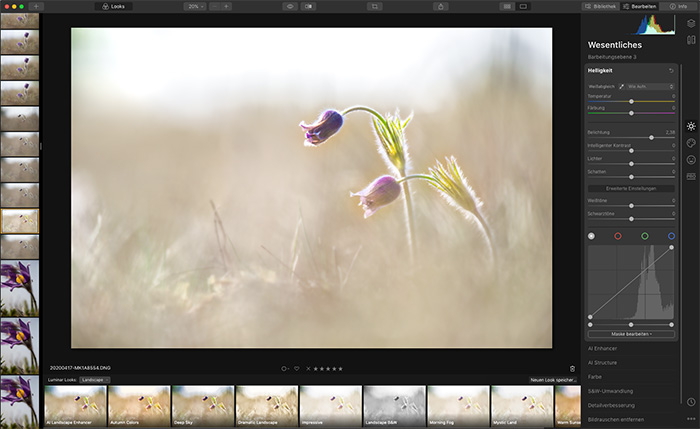This screenshot has height=429, width=700.
Task: Toggle the filmstrip view icon
Action: 507,6
